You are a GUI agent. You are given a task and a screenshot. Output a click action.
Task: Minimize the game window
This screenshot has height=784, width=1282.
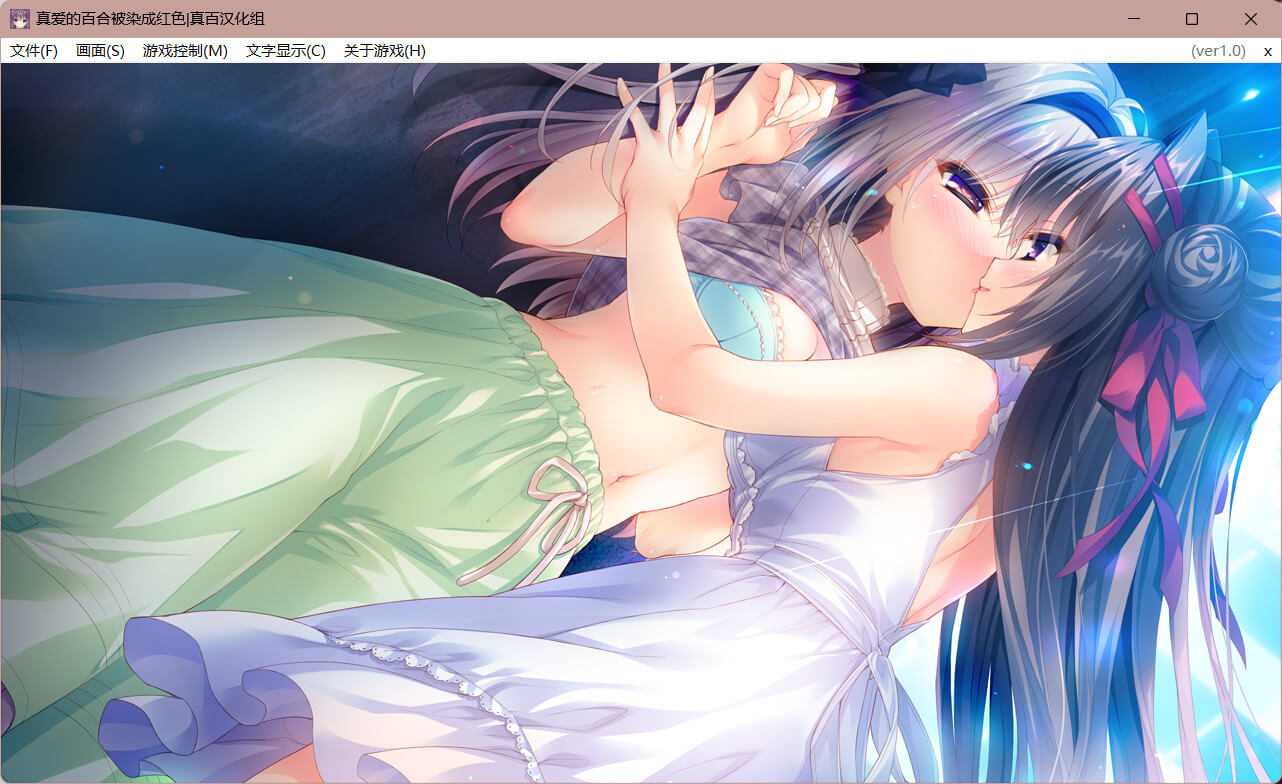pos(1134,19)
